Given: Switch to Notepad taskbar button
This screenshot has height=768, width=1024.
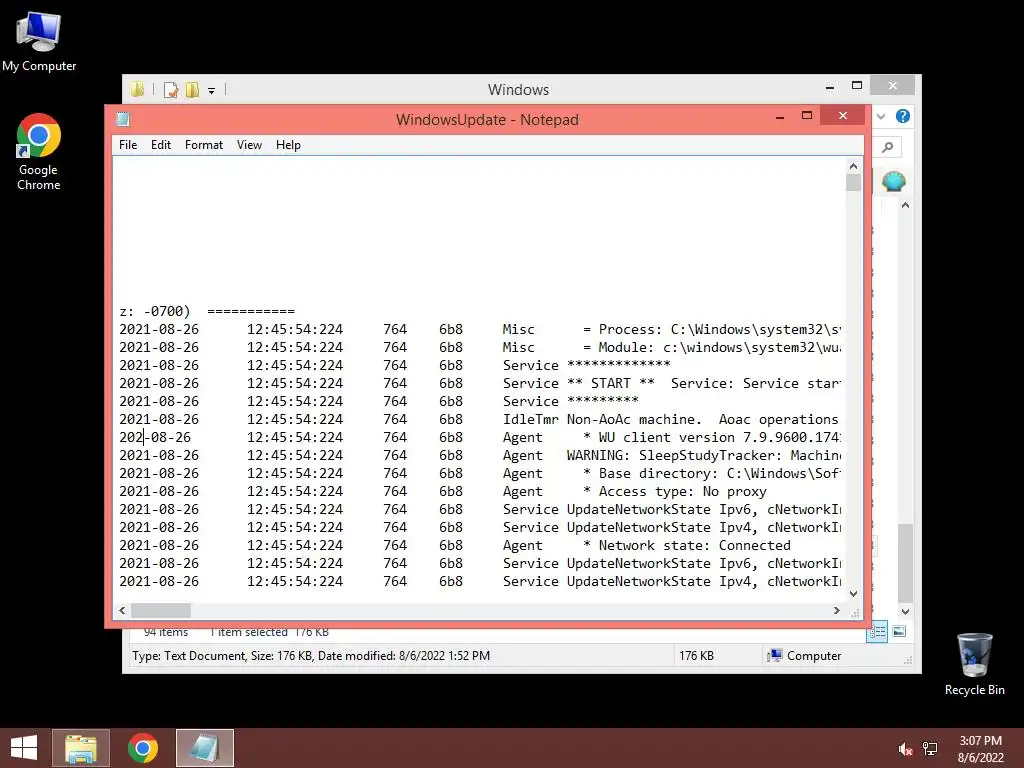Looking at the screenshot, I should (204, 748).
